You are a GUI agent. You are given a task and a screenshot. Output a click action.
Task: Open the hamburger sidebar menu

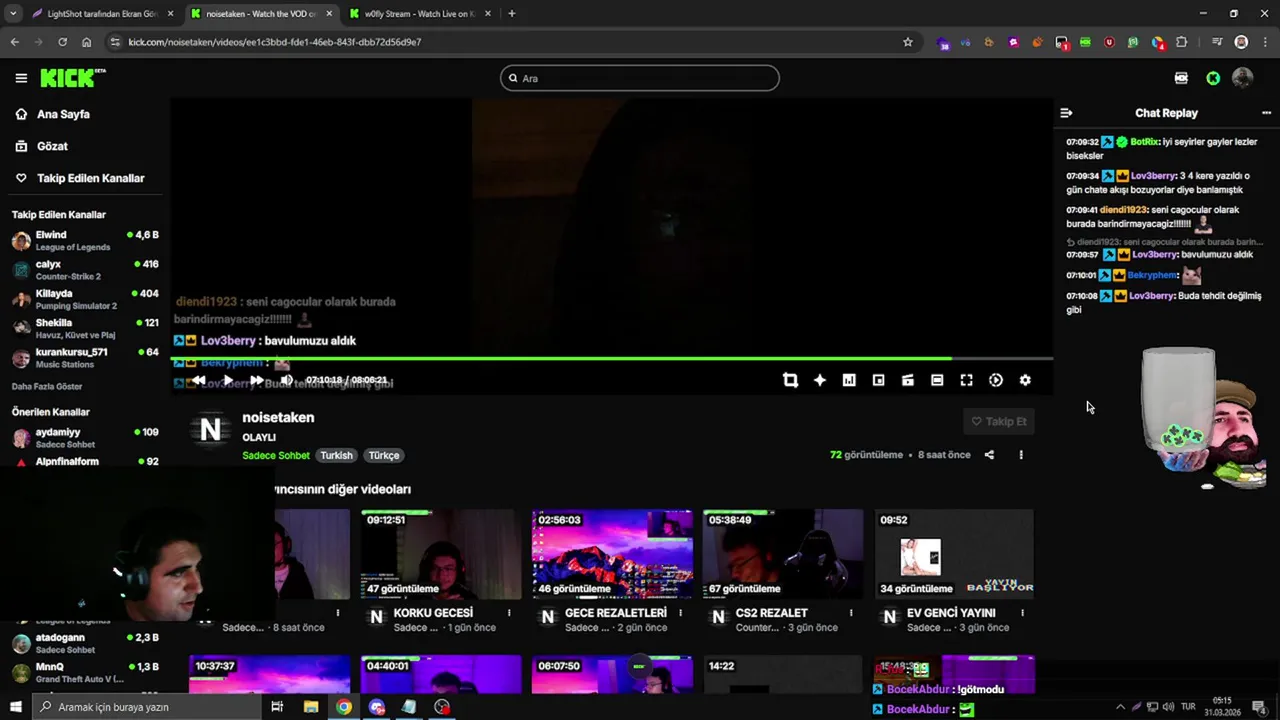tap(21, 78)
